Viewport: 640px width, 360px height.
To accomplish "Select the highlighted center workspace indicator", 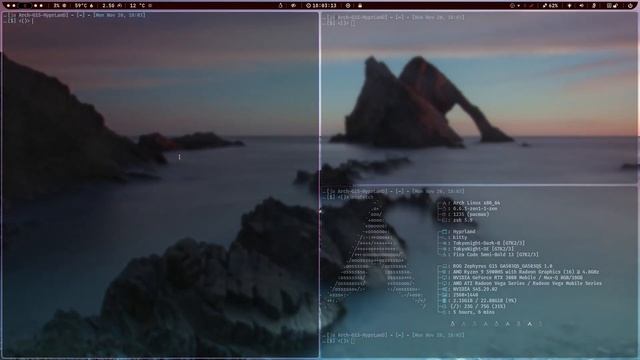I will coord(25,6).
